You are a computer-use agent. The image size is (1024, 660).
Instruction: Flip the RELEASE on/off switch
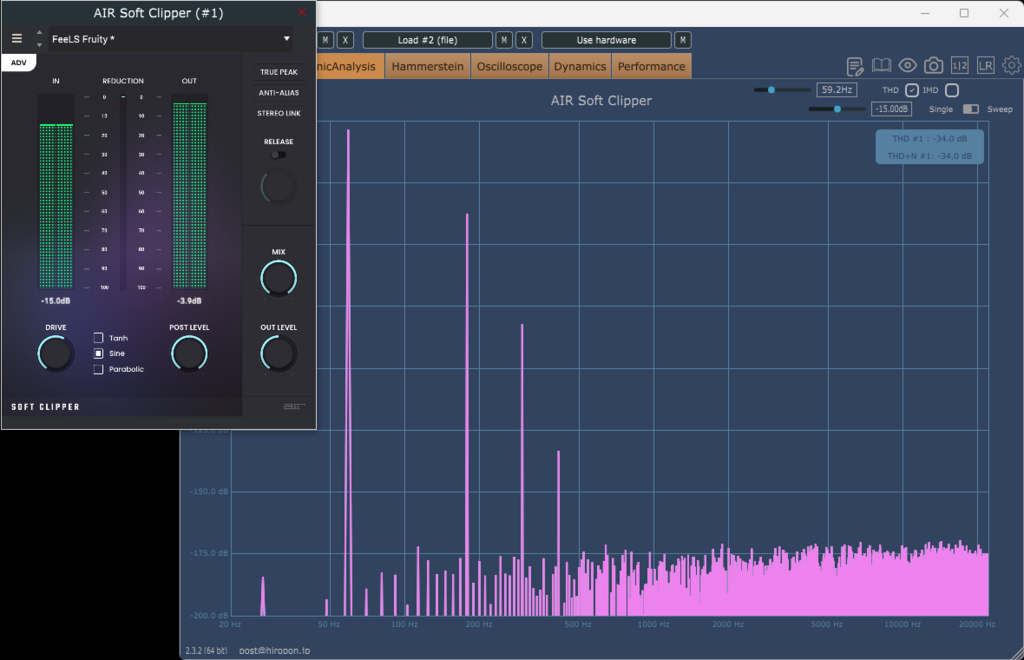click(x=278, y=155)
